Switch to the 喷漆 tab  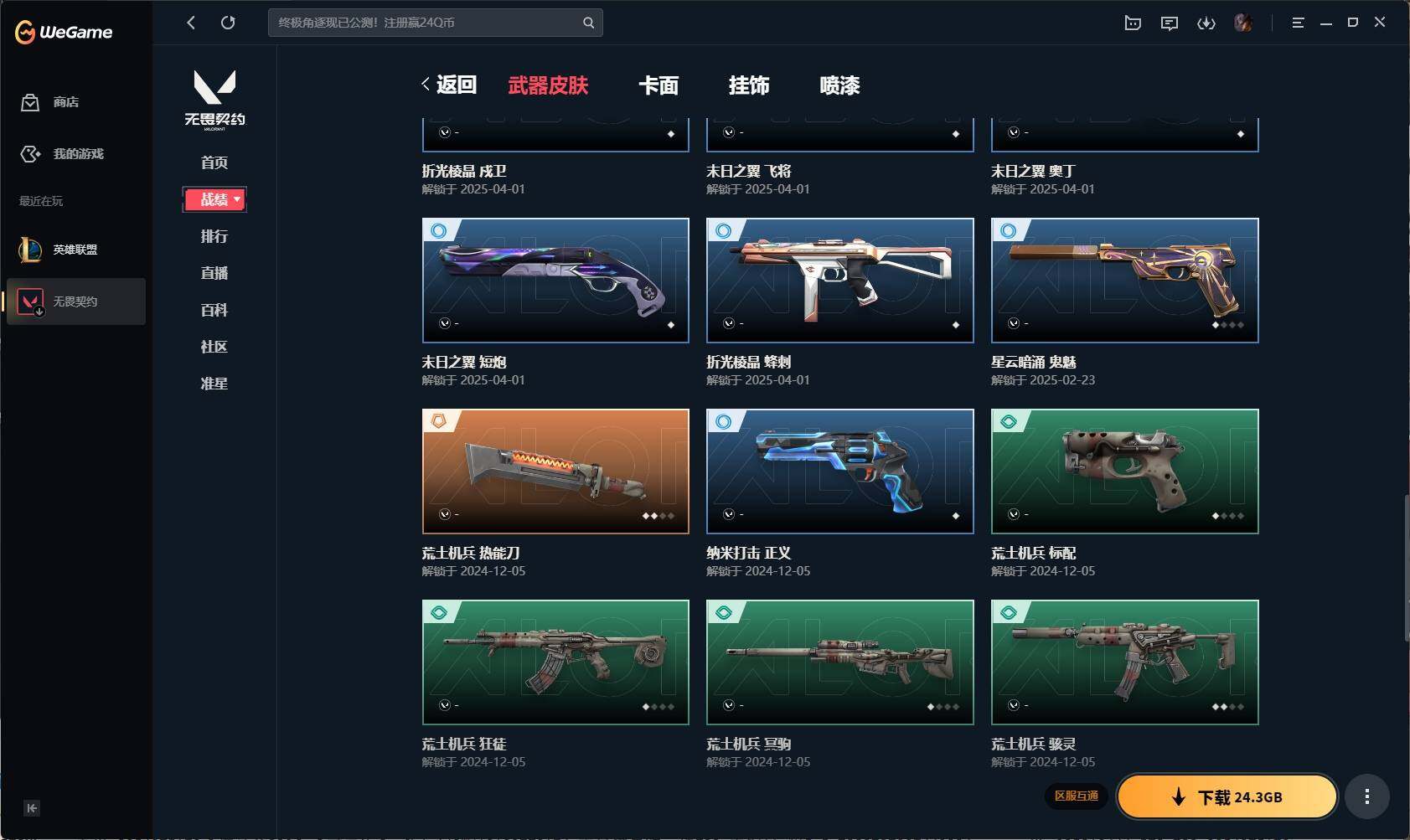(x=839, y=85)
